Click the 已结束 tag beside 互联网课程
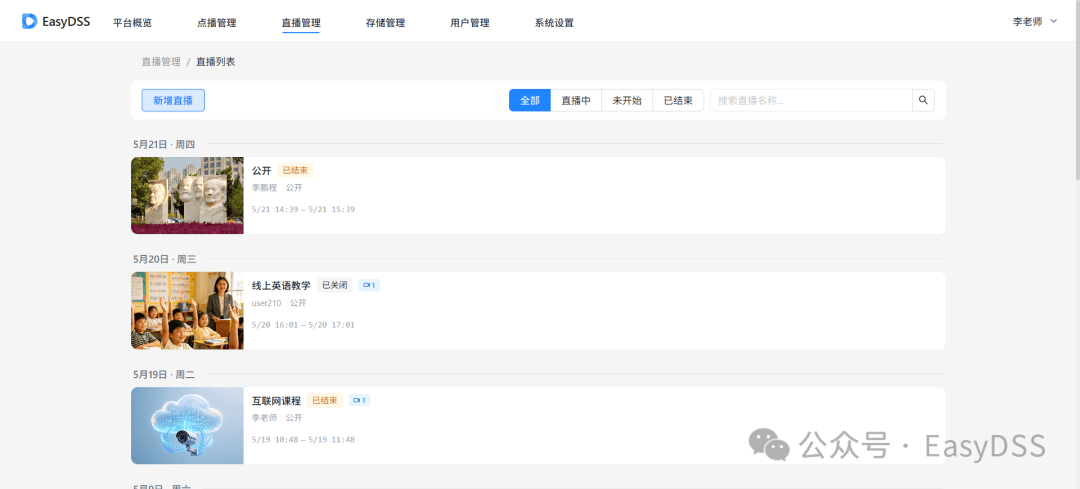The width and height of the screenshot is (1080, 489). (x=324, y=400)
